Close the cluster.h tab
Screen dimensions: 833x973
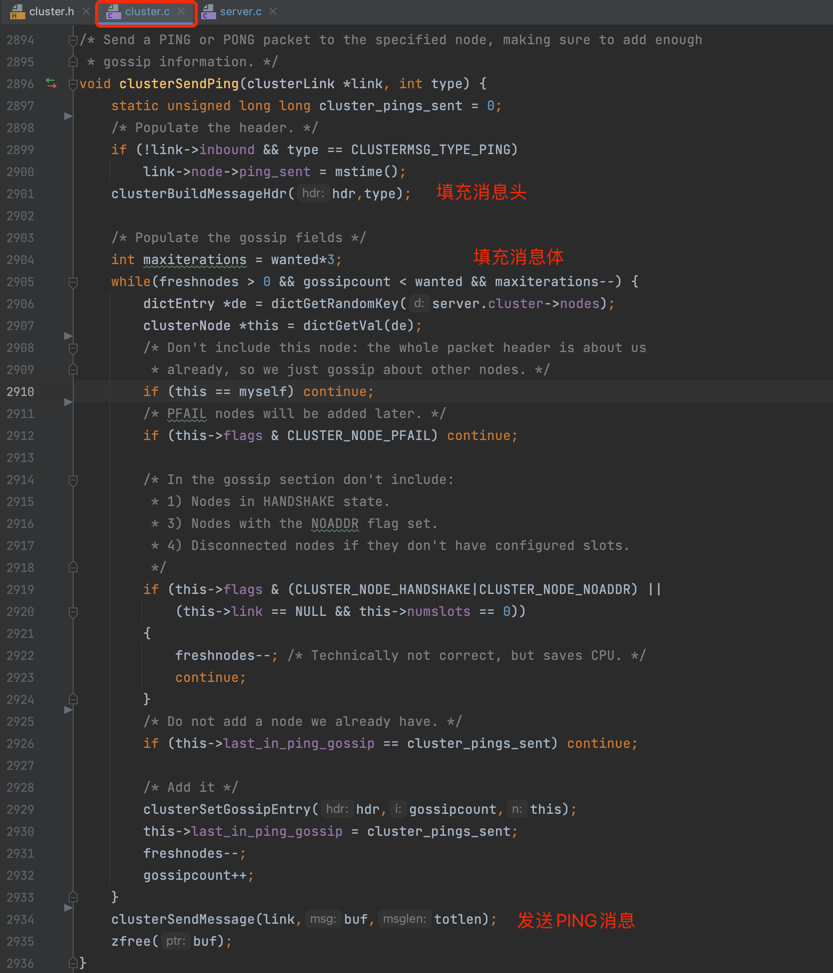click(86, 11)
